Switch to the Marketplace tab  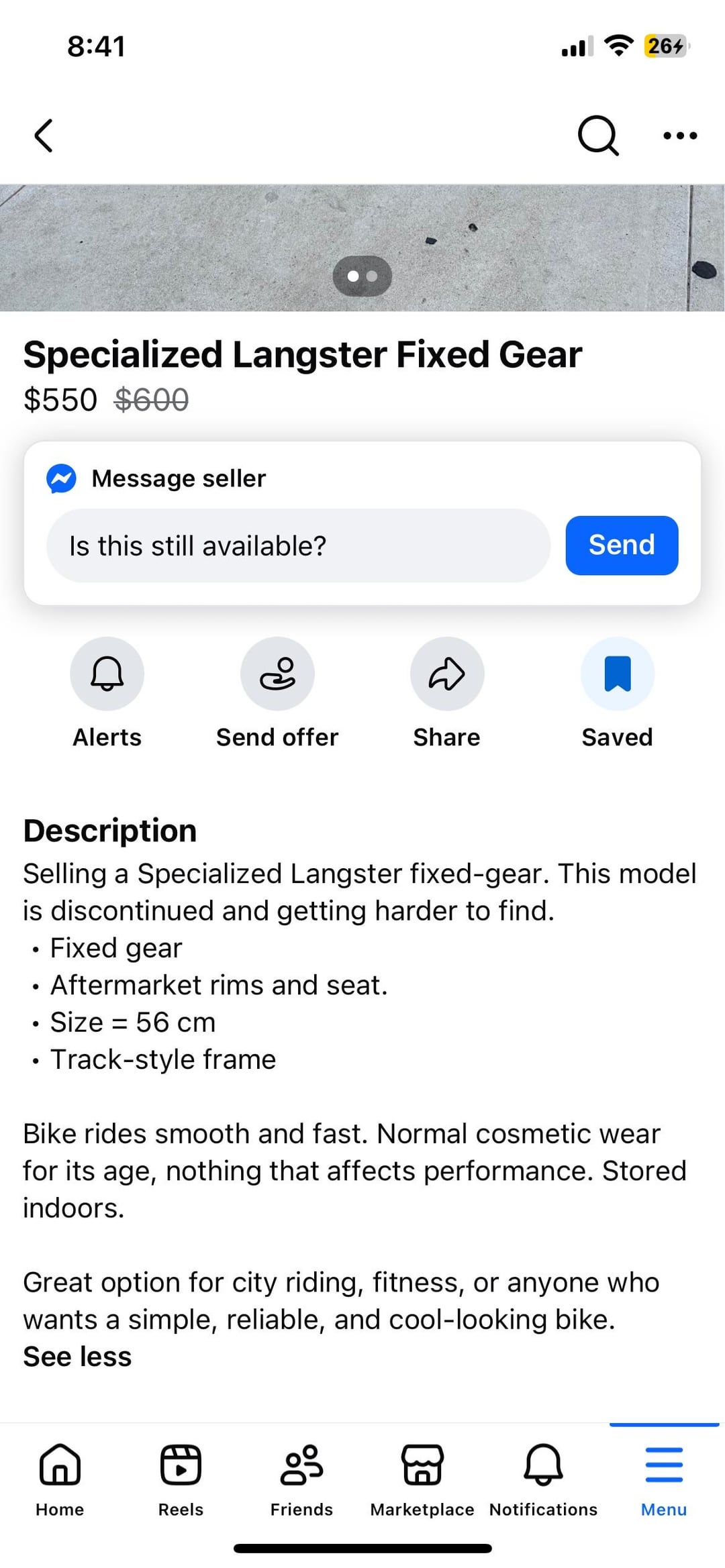[422, 1465]
